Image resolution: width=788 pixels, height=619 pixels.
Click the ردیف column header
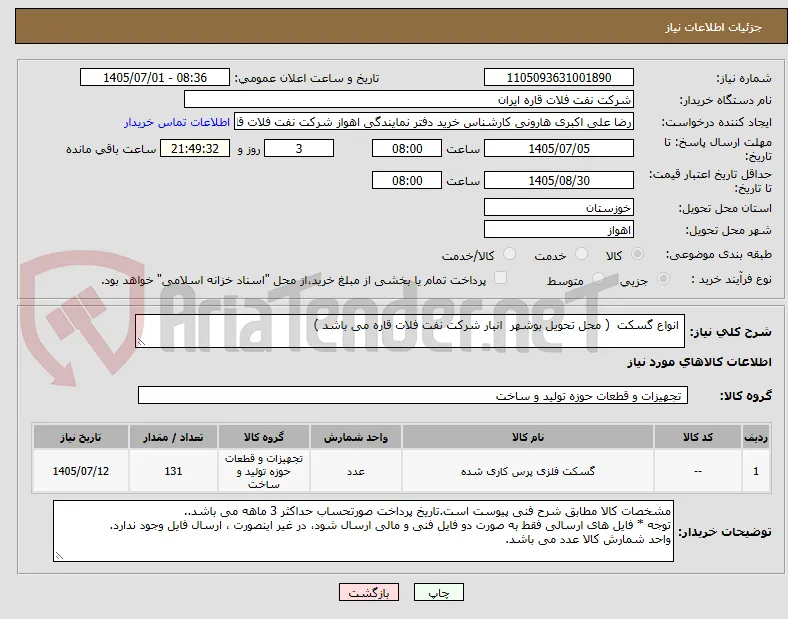(x=756, y=437)
